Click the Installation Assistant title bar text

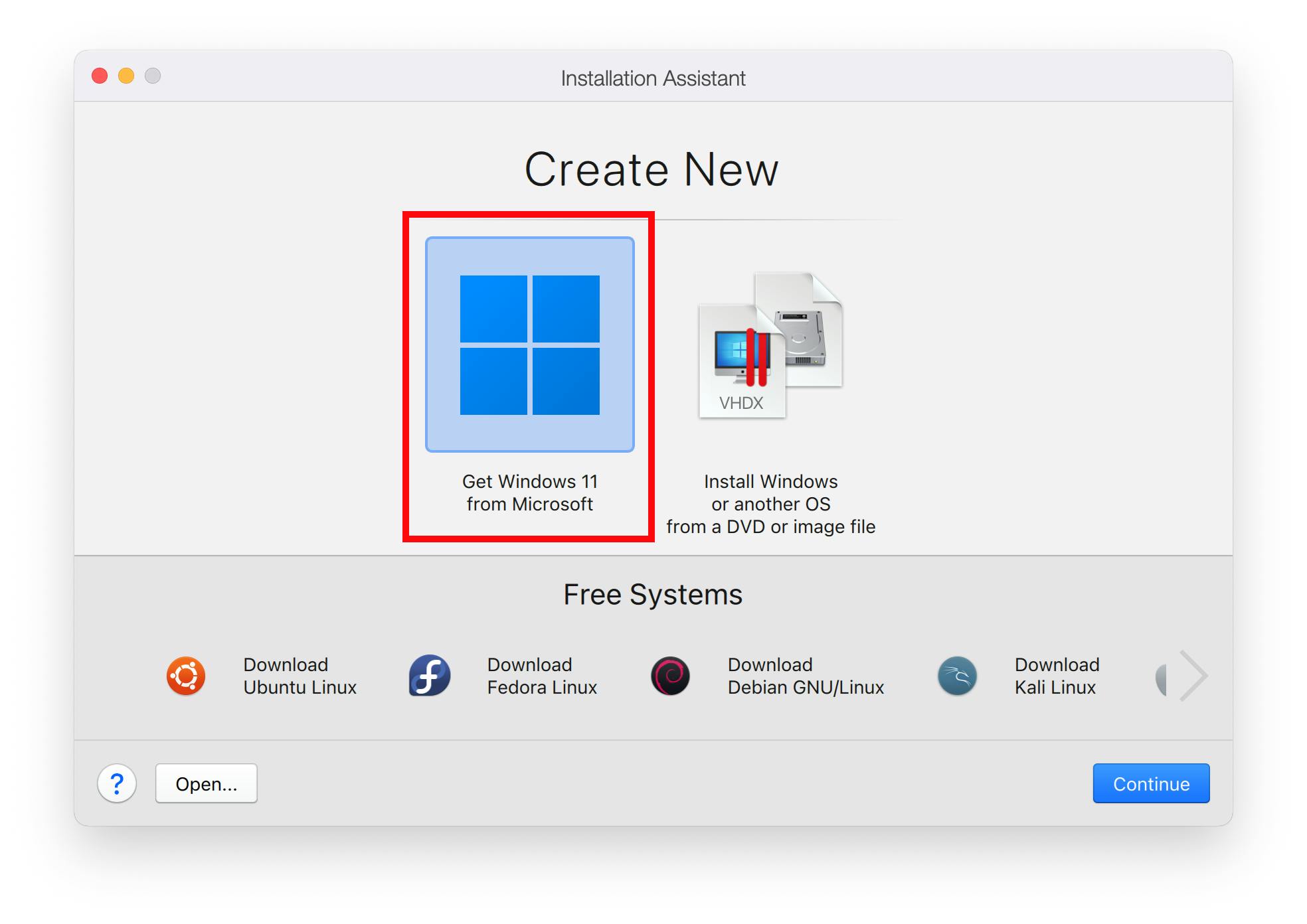coord(653,78)
